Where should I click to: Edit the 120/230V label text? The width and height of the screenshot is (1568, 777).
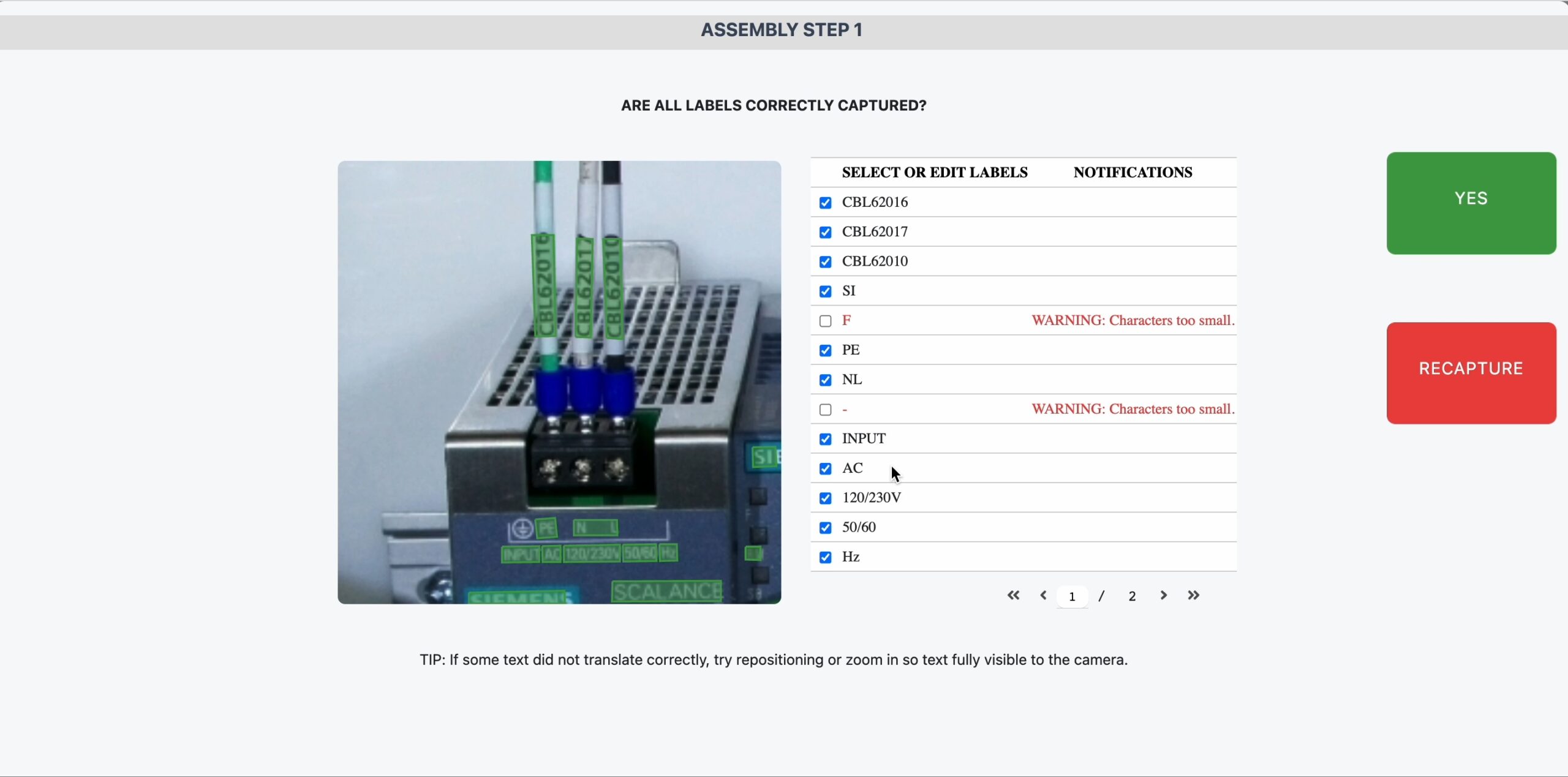872,498
